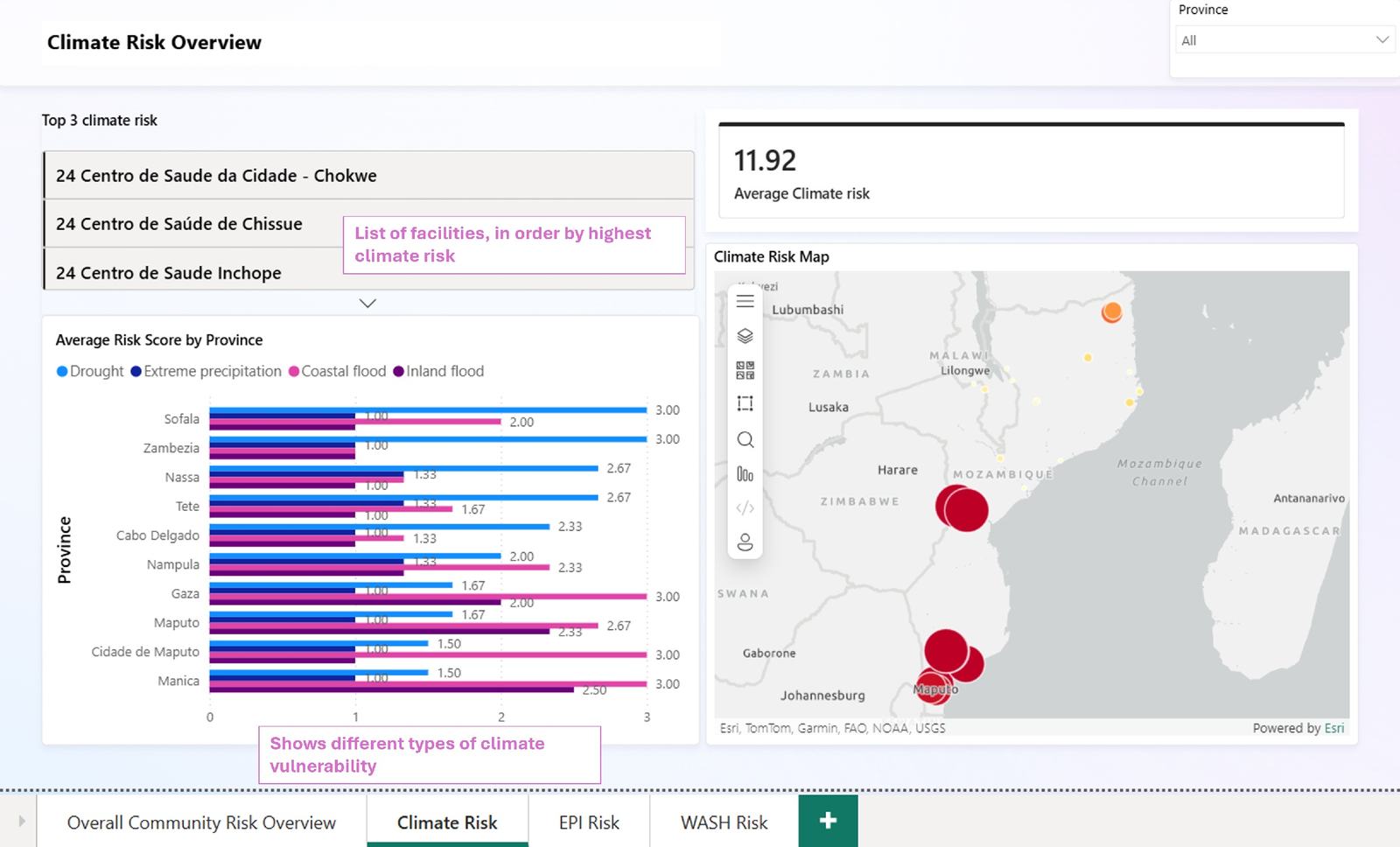
Task: Click the Gaza coastal flood bar
Action: 428,596
